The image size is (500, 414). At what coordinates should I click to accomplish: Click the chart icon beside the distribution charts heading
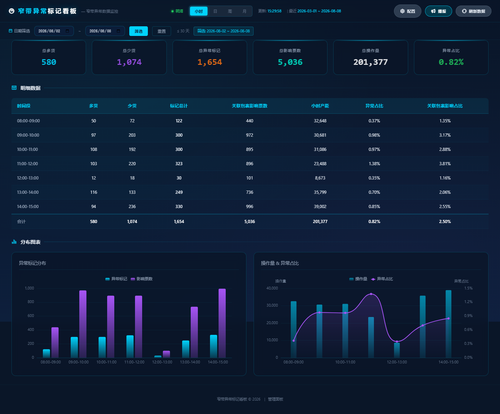pos(14,242)
